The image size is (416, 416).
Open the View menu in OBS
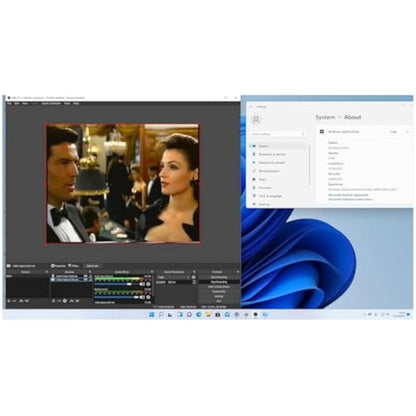click(x=25, y=104)
